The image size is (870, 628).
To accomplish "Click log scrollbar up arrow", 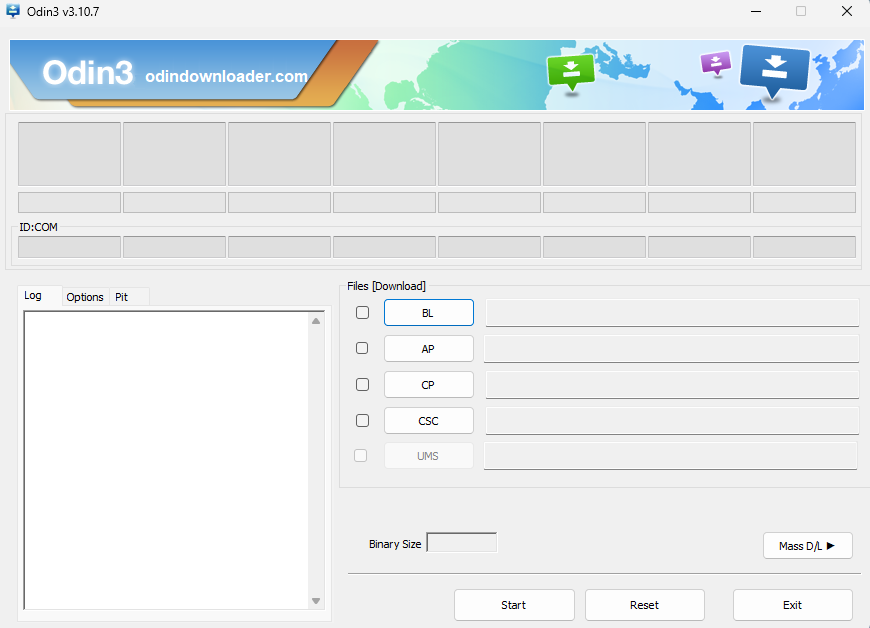I will pos(316,321).
